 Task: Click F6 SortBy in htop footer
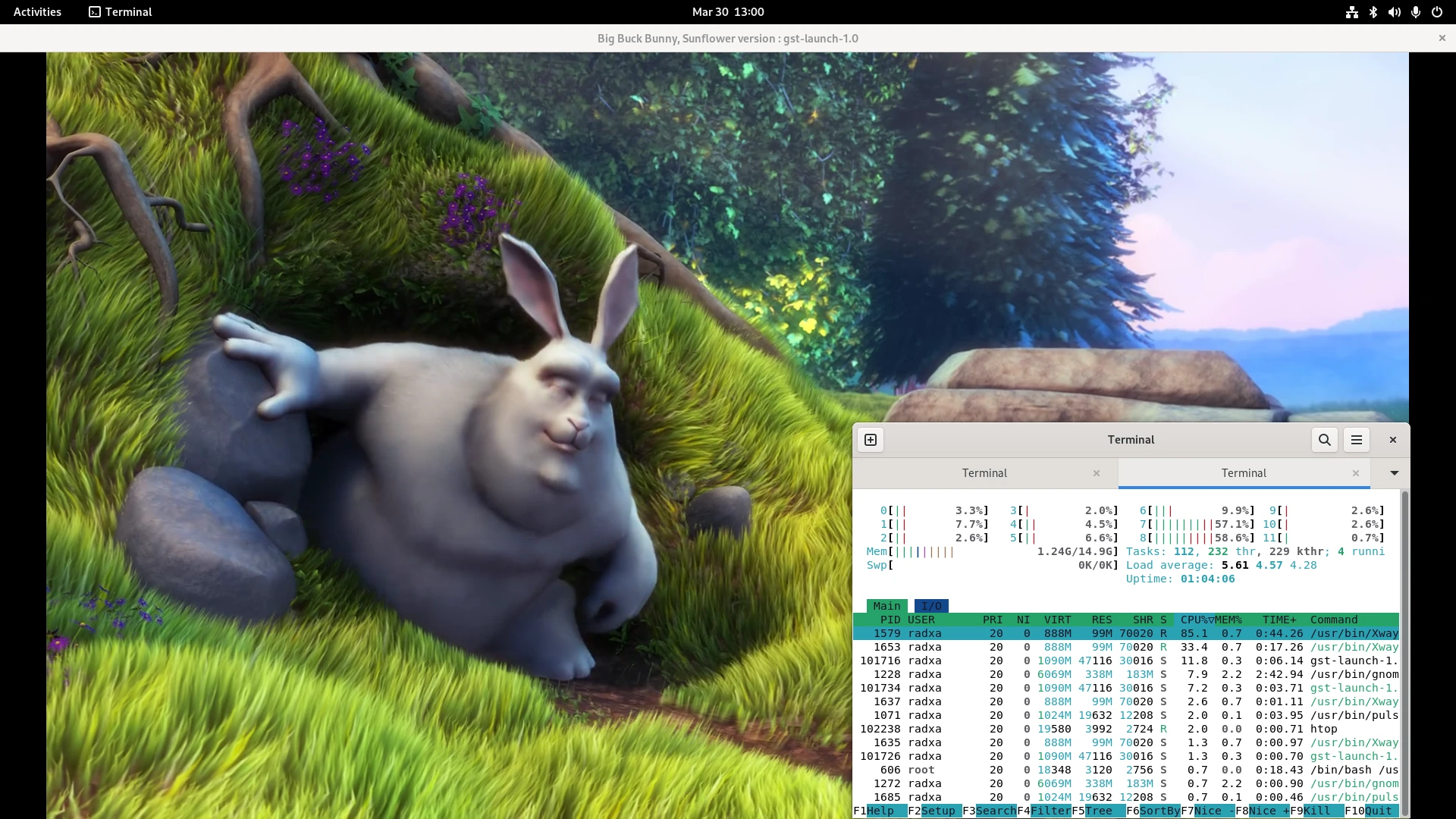pos(1153,811)
